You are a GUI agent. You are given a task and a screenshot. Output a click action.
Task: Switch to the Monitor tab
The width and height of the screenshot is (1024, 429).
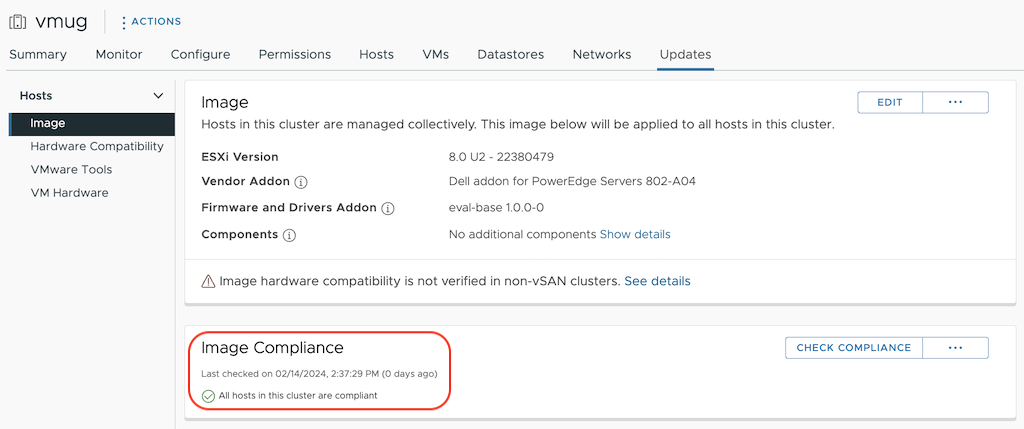coord(119,55)
